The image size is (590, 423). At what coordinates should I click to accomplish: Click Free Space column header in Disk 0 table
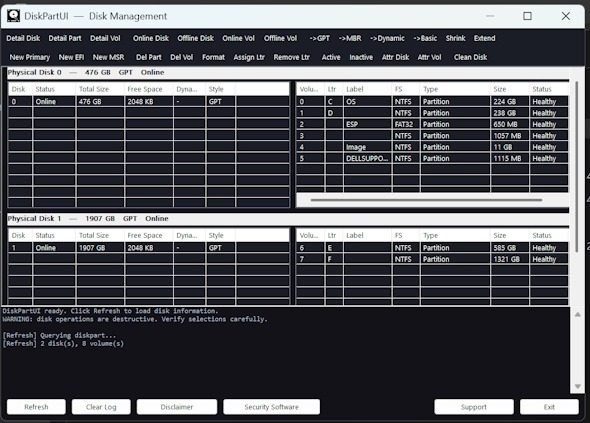149,89
